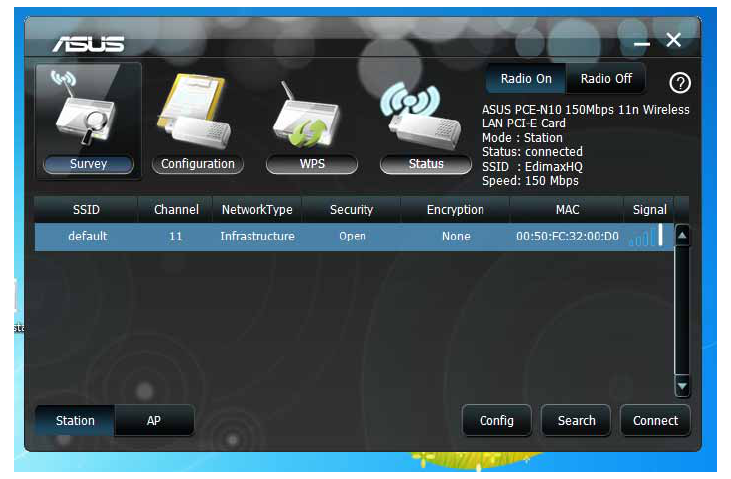Click the network list scrollbar track

pos(682,311)
